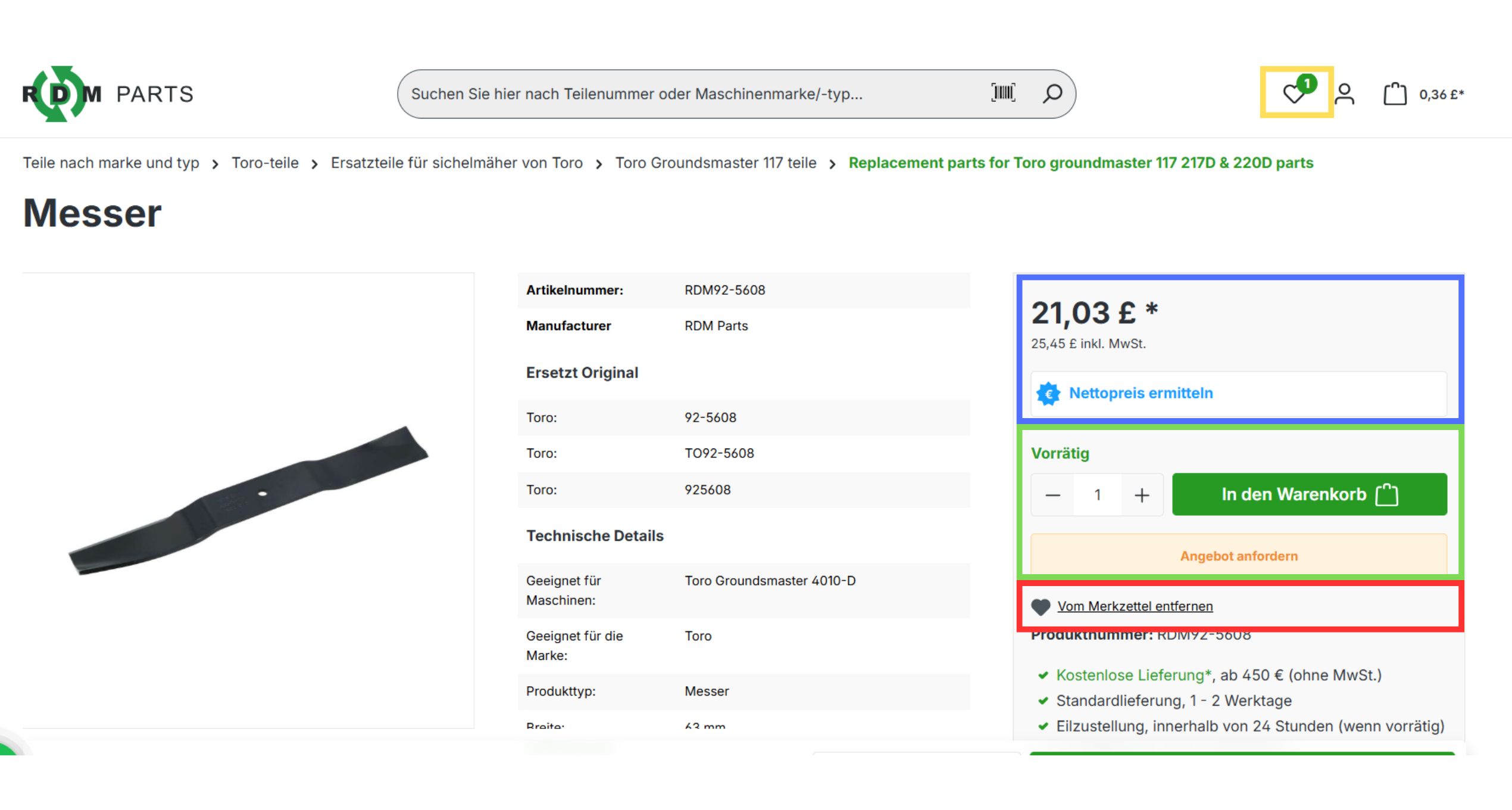Click the magnifying glass search icon

(x=1052, y=94)
